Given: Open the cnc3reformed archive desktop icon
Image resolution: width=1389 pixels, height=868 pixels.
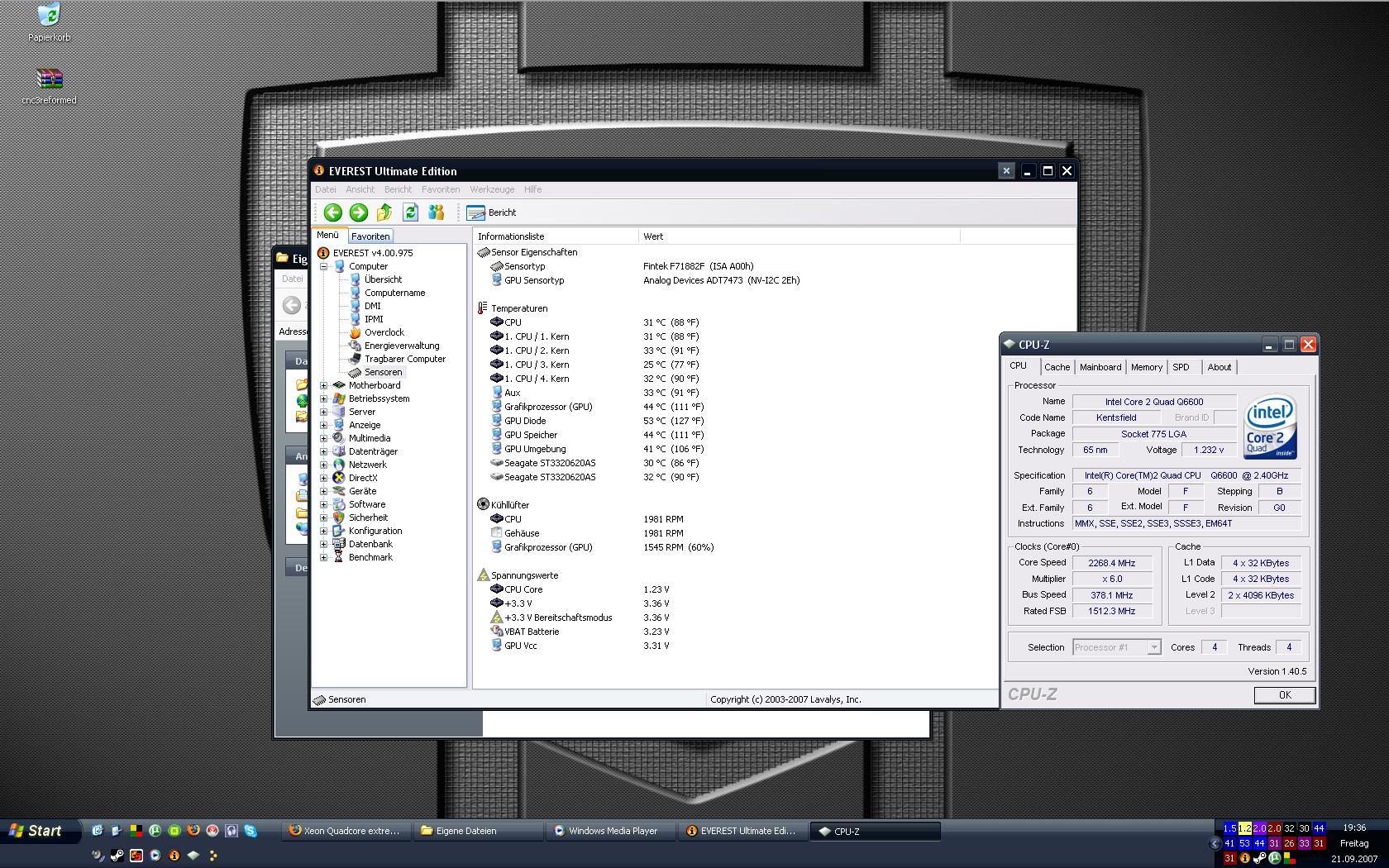Looking at the screenshot, I should [49, 87].
